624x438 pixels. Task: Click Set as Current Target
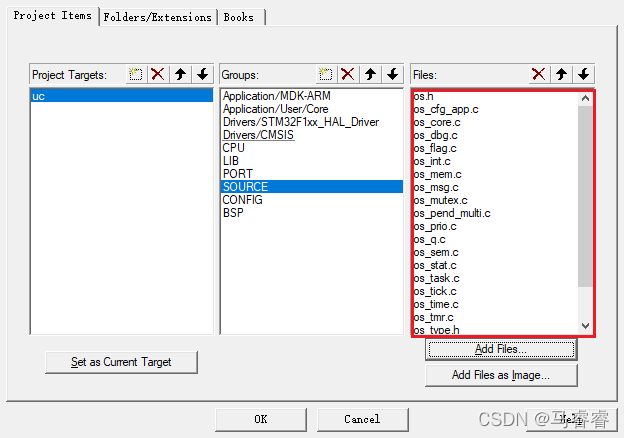coord(121,362)
